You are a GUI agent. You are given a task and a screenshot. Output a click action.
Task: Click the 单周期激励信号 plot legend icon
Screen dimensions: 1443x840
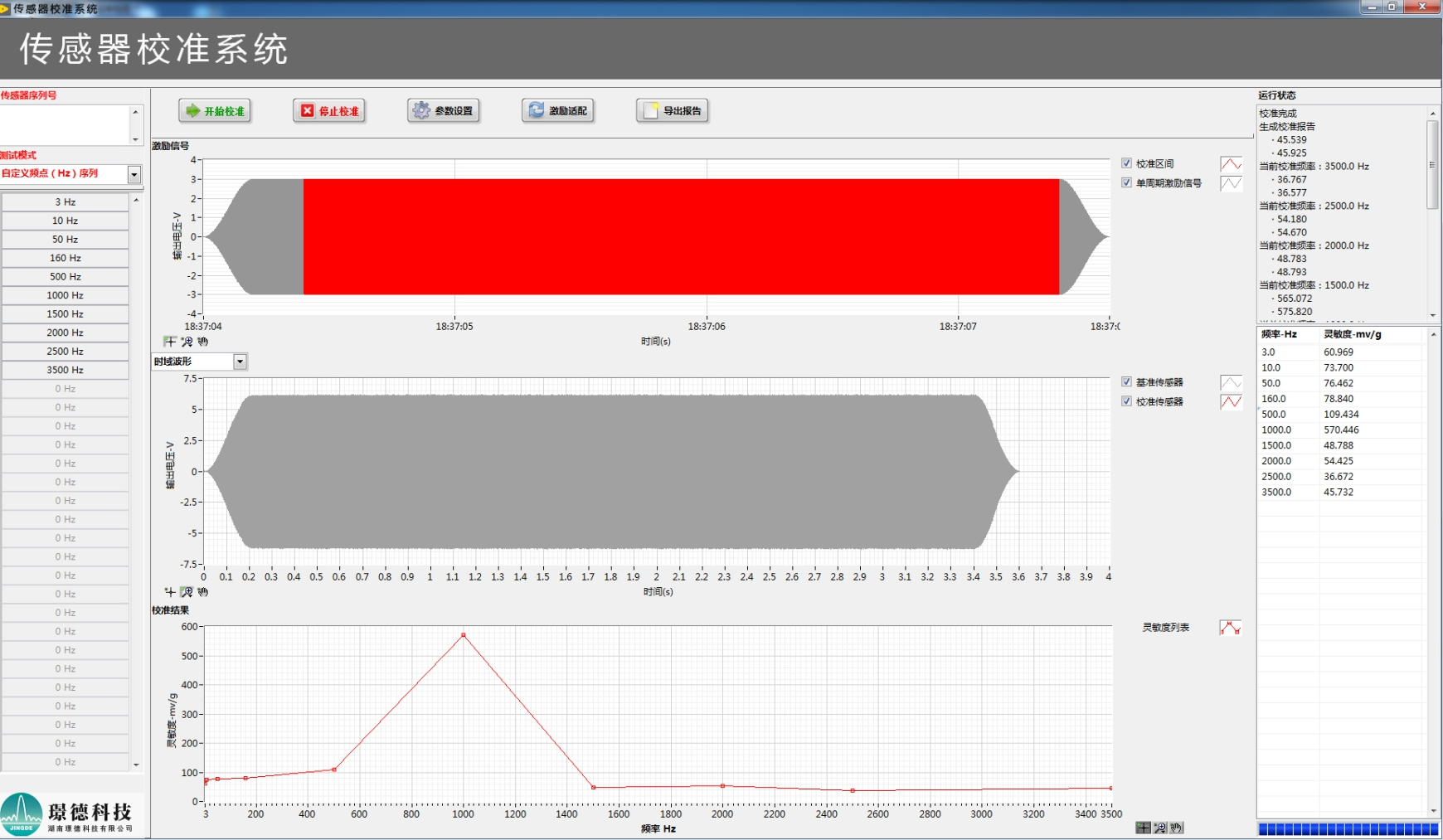(1232, 183)
